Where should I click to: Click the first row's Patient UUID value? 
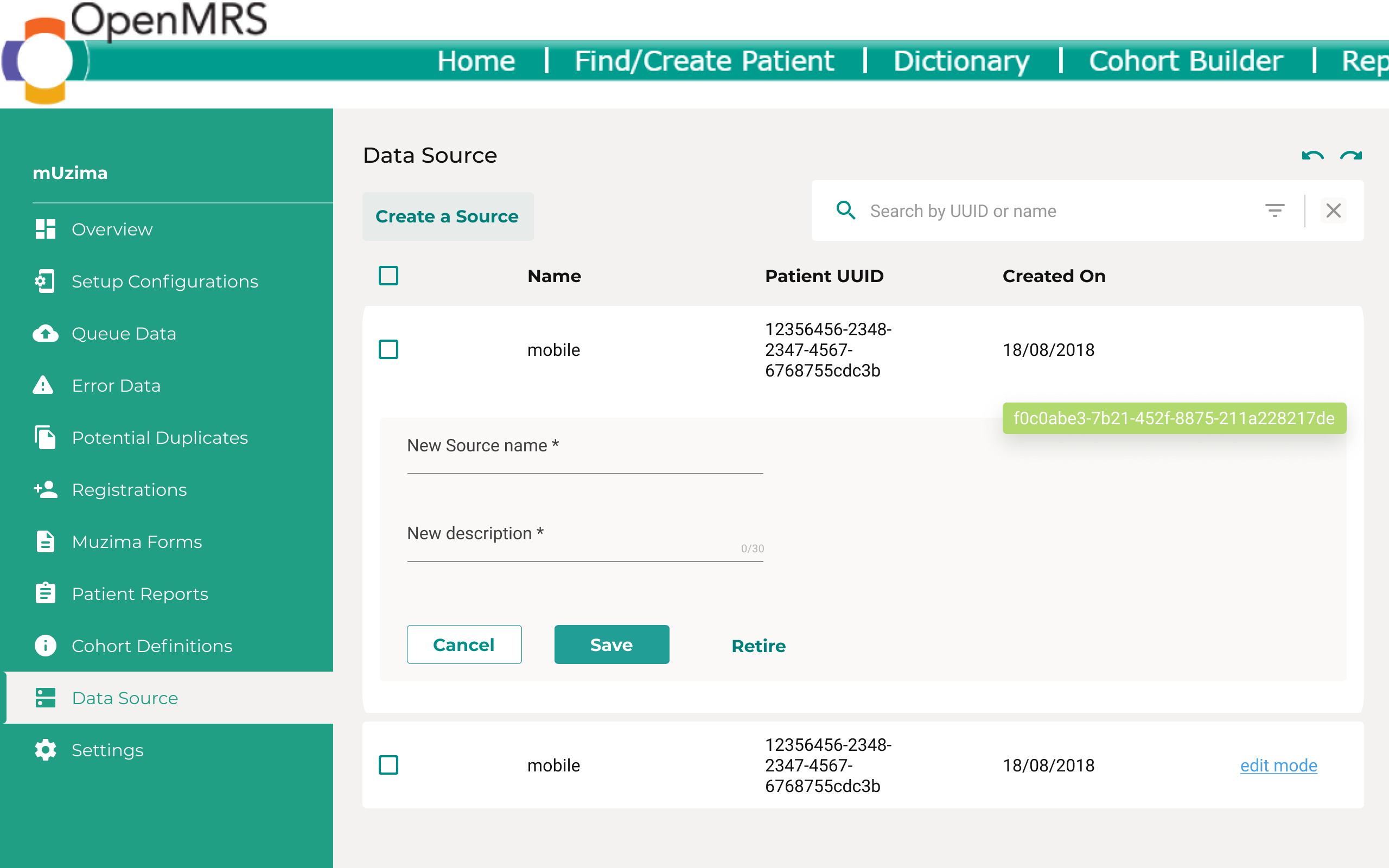click(x=828, y=349)
